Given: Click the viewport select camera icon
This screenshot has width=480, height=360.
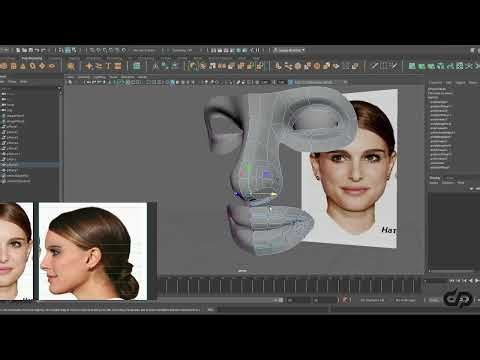Looking at the screenshot, I should point(70,82).
